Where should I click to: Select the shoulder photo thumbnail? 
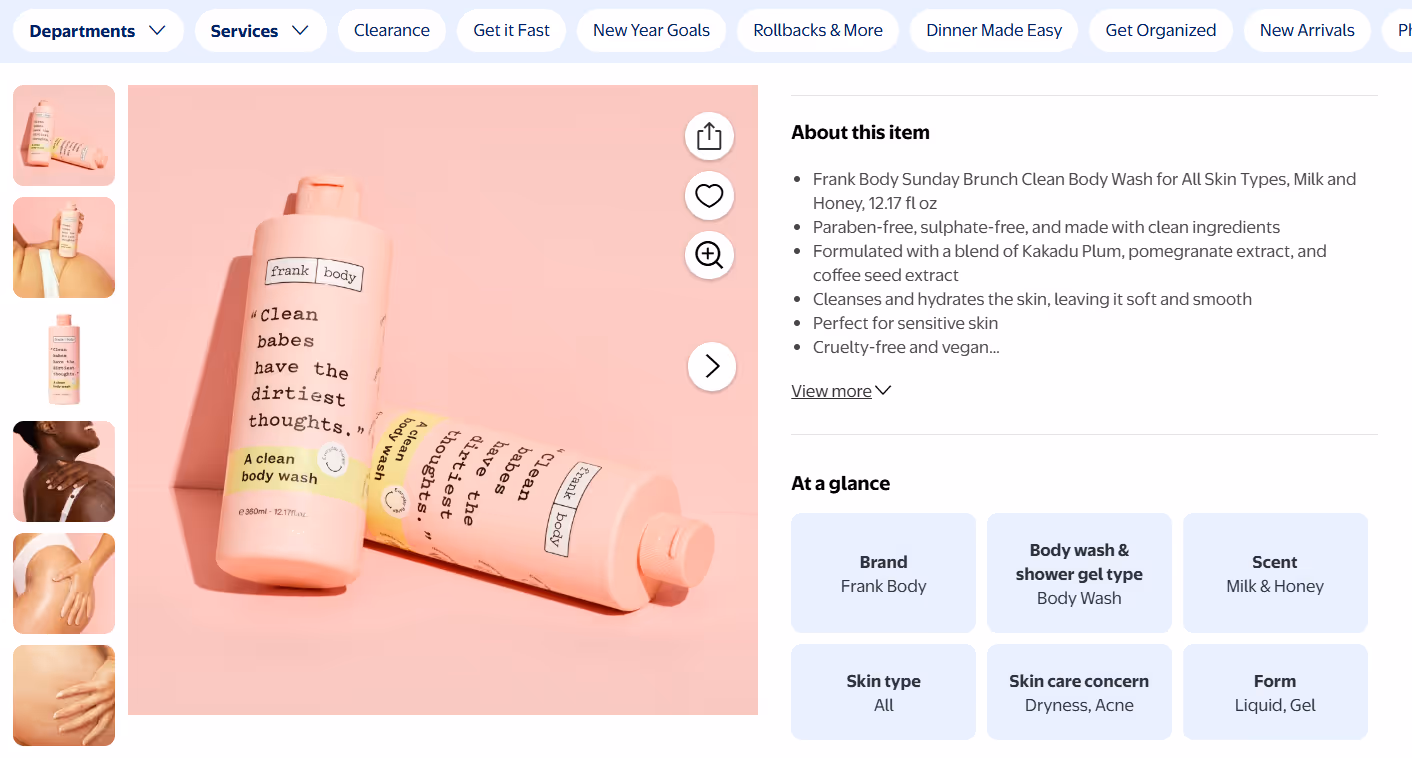(x=63, y=471)
